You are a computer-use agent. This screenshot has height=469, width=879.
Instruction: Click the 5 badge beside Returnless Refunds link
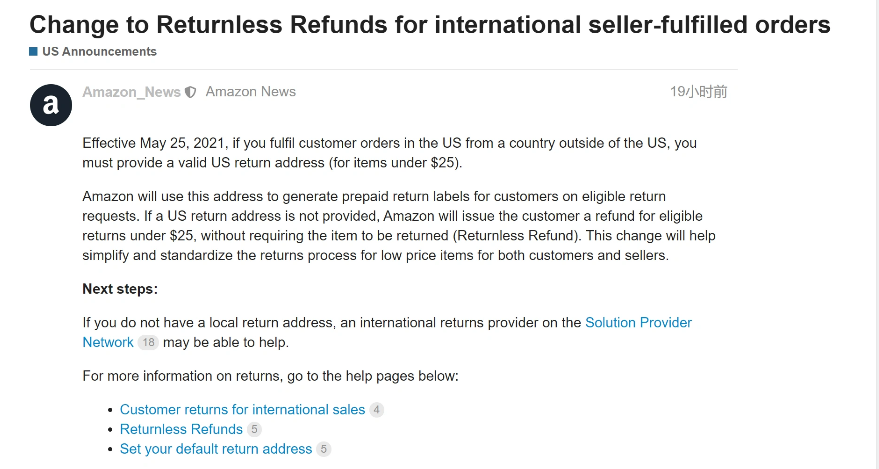(x=254, y=430)
